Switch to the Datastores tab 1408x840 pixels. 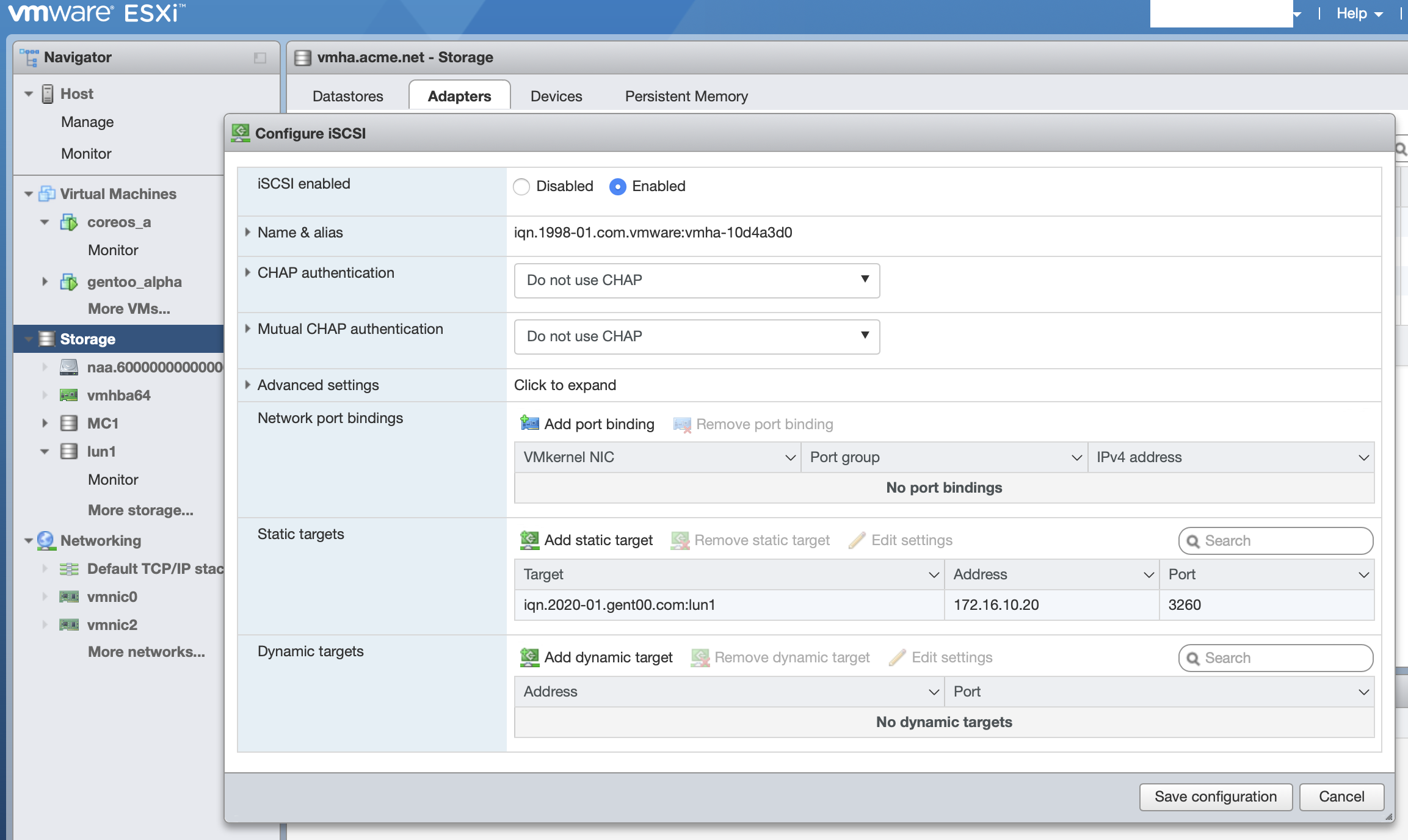(x=348, y=96)
